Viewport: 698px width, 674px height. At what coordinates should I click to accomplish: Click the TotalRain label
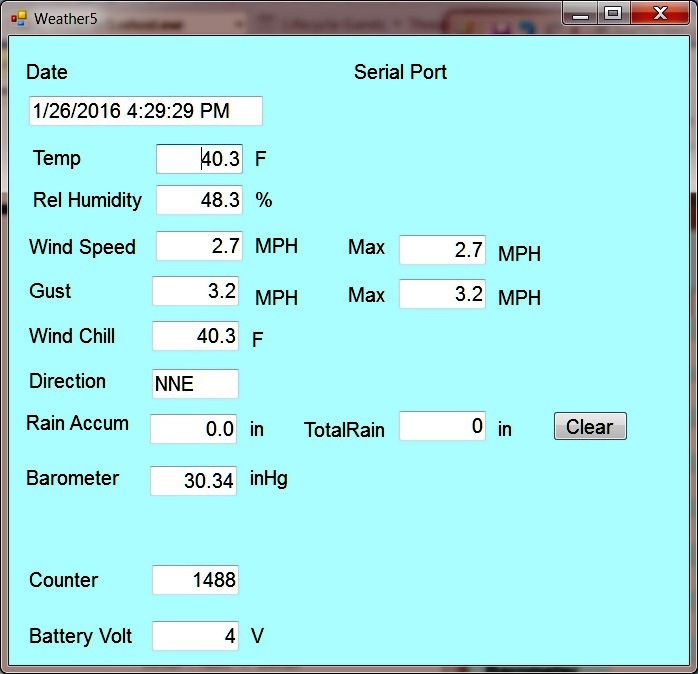[x=344, y=430]
